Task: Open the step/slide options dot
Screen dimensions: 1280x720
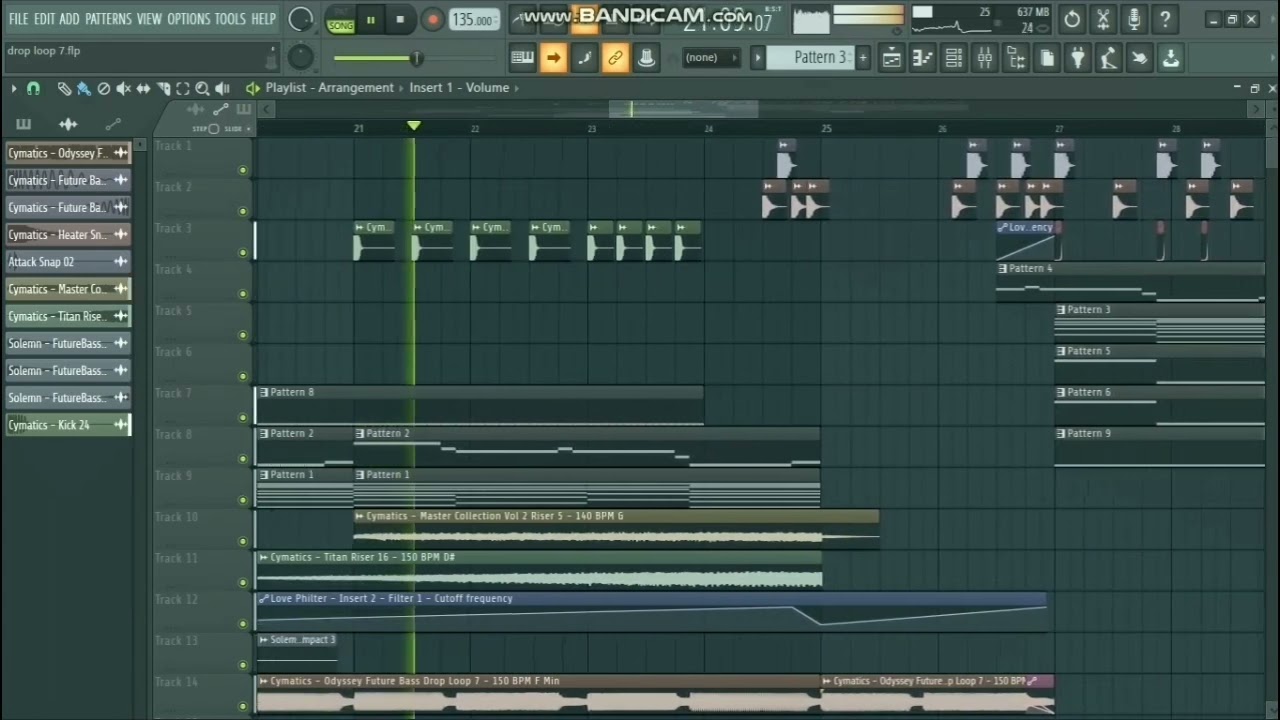Action: pyautogui.click(x=249, y=129)
